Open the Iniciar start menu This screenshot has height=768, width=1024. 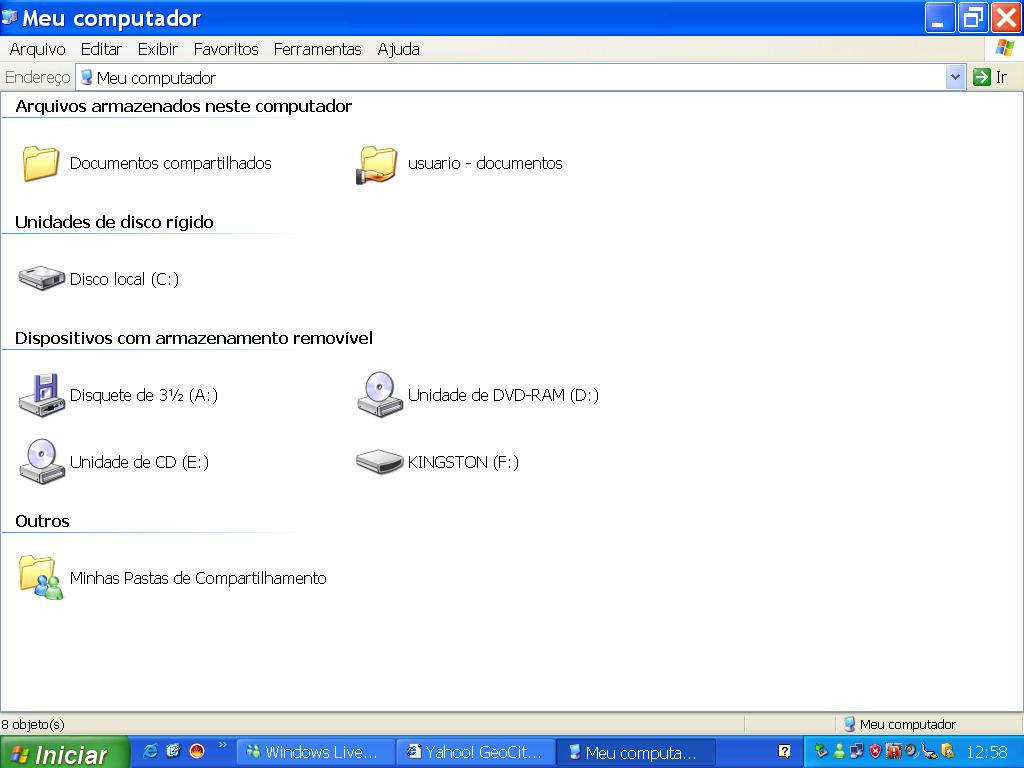64,752
